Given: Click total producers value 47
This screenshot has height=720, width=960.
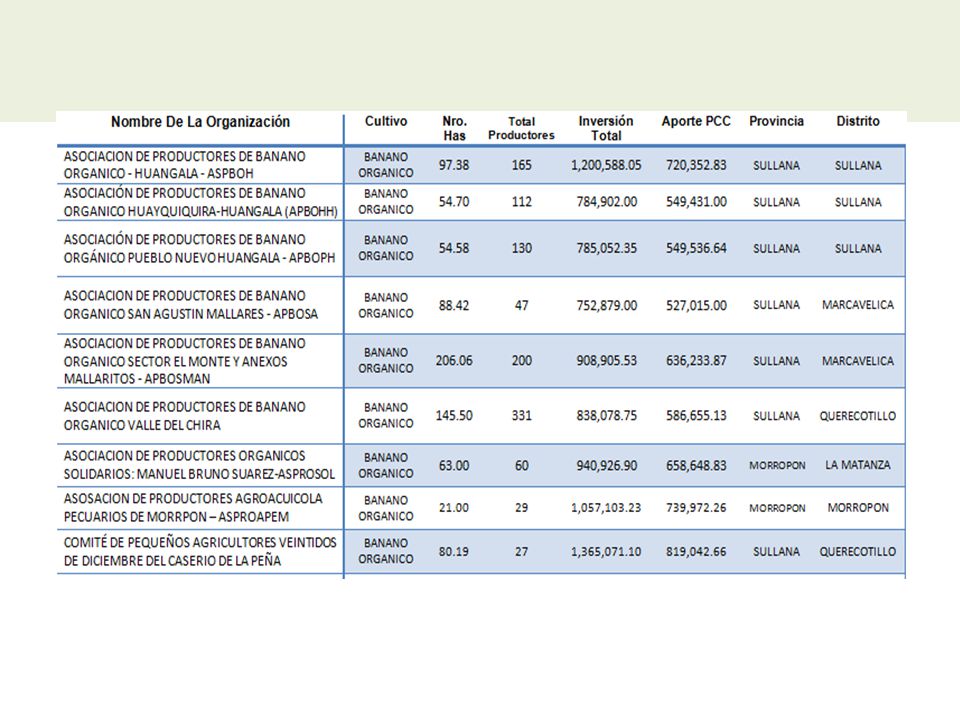Looking at the screenshot, I should 522,305.
